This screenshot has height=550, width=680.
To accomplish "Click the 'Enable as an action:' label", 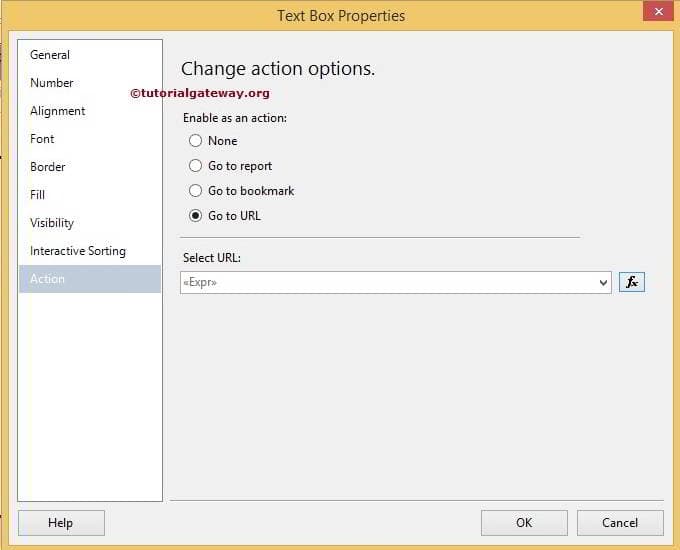I will pos(235,118).
